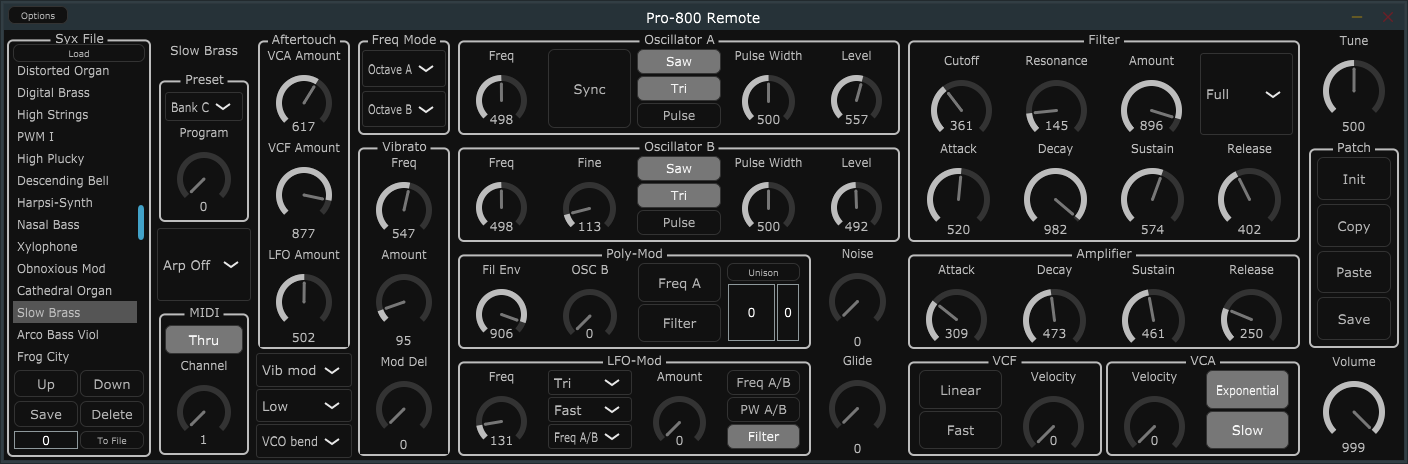Click the patch list scrollbar thumb
Viewport: 1408px width, 464px height.
point(141,222)
